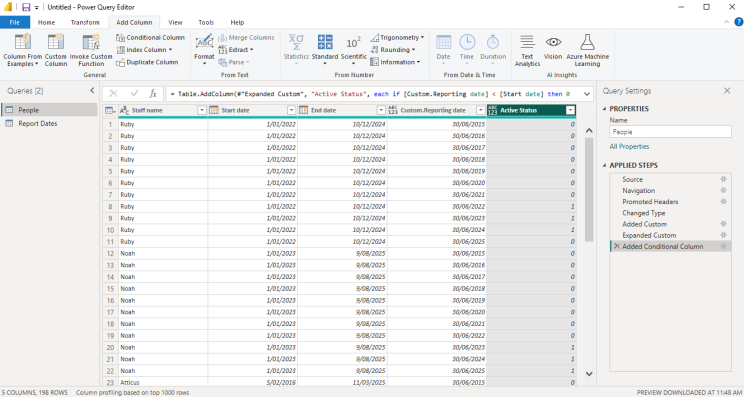
Task: Open Start date column filter dropdown
Action: tap(291, 110)
